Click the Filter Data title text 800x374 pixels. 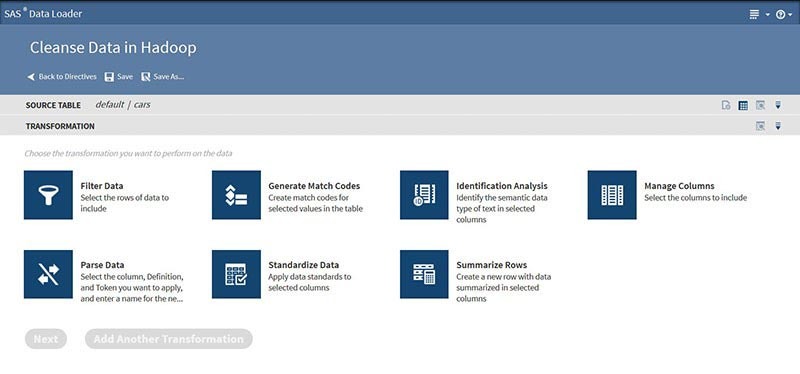[102, 186]
